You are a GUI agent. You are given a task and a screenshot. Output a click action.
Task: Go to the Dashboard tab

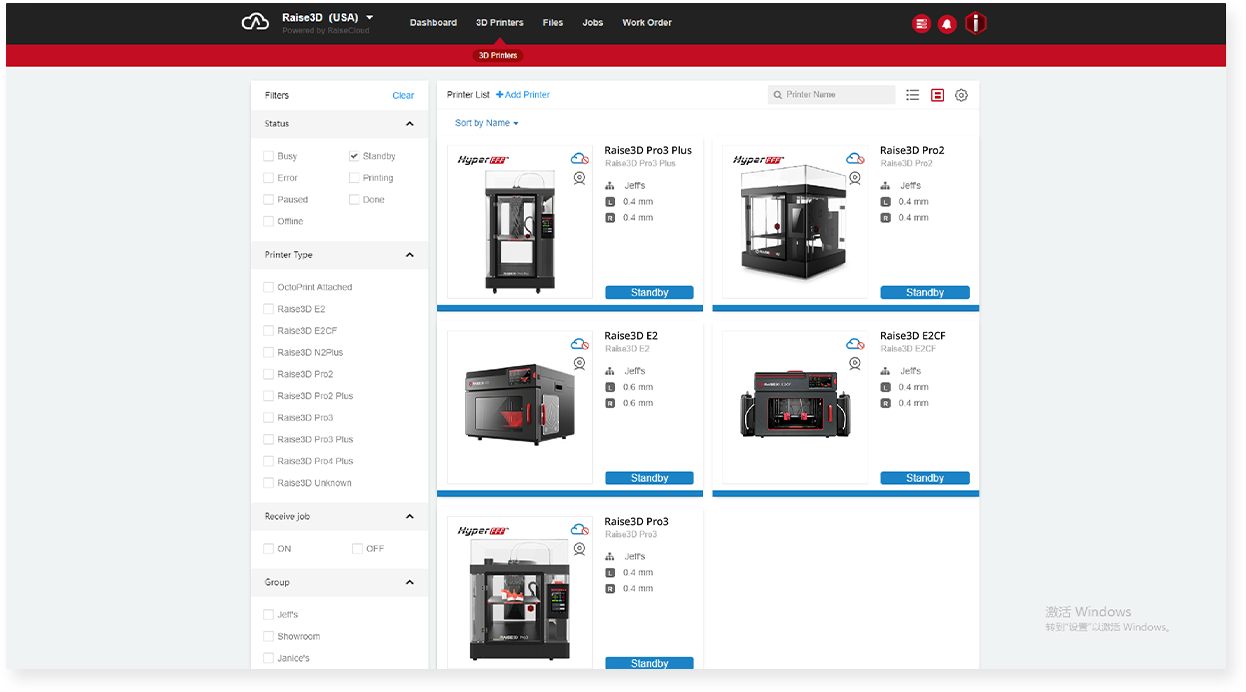click(433, 23)
